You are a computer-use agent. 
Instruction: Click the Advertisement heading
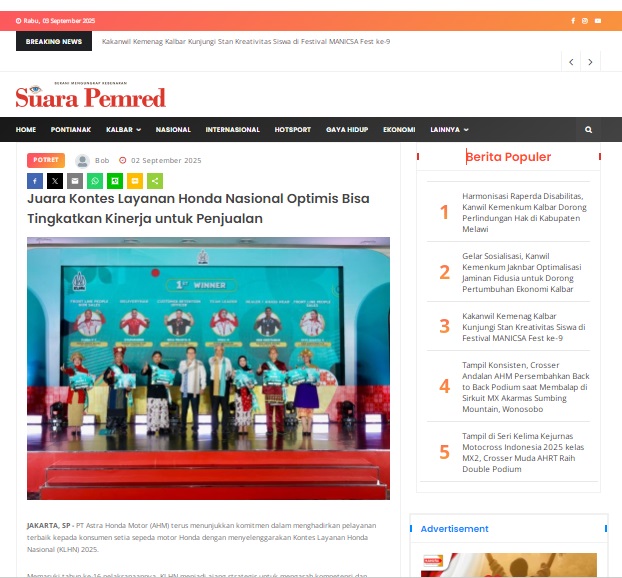pyautogui.click(x=455, y=529)
